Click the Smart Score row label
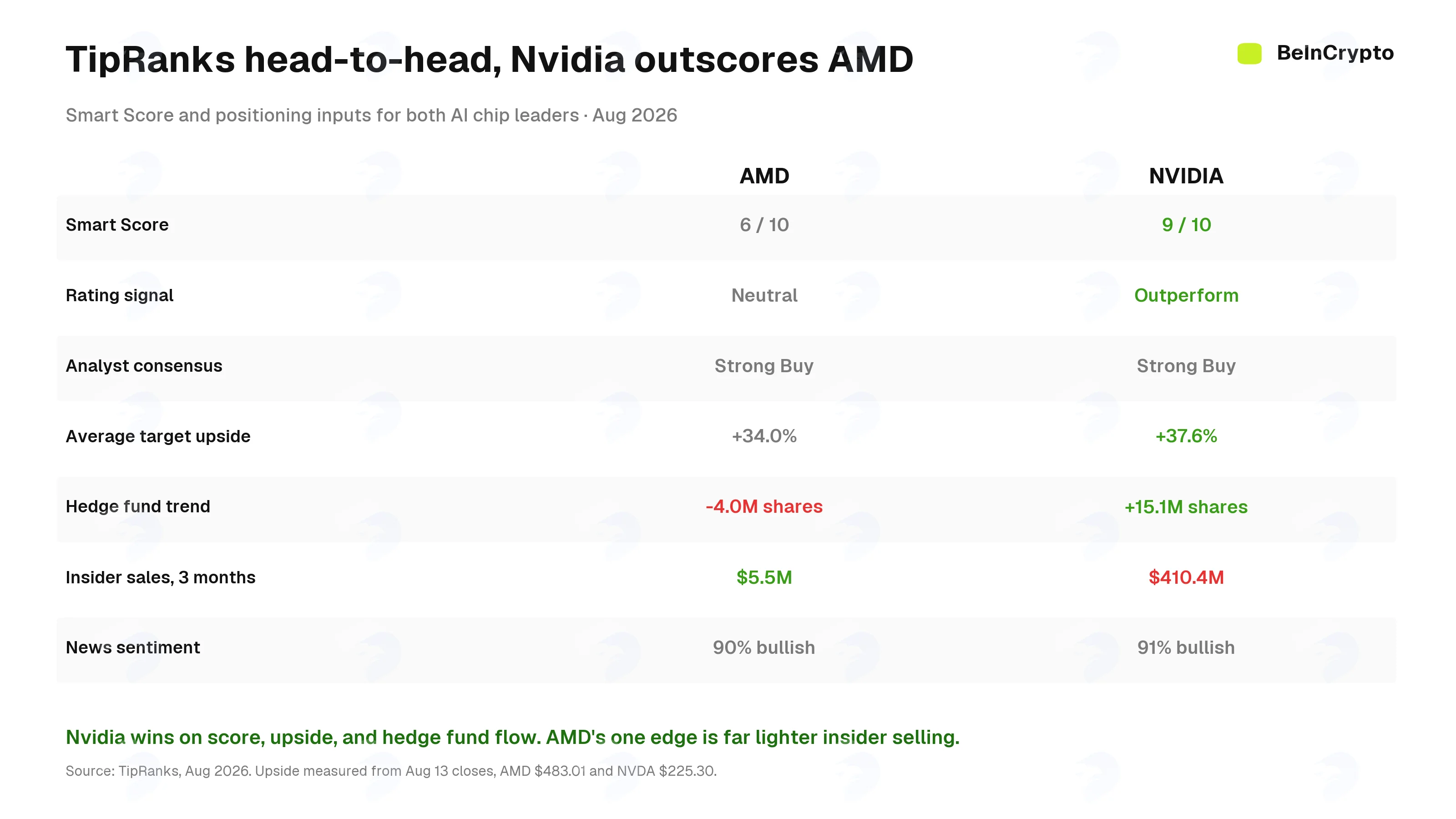Image resolution: width=1456 pixels, height=819 pixels. click(x=117, y=225)
